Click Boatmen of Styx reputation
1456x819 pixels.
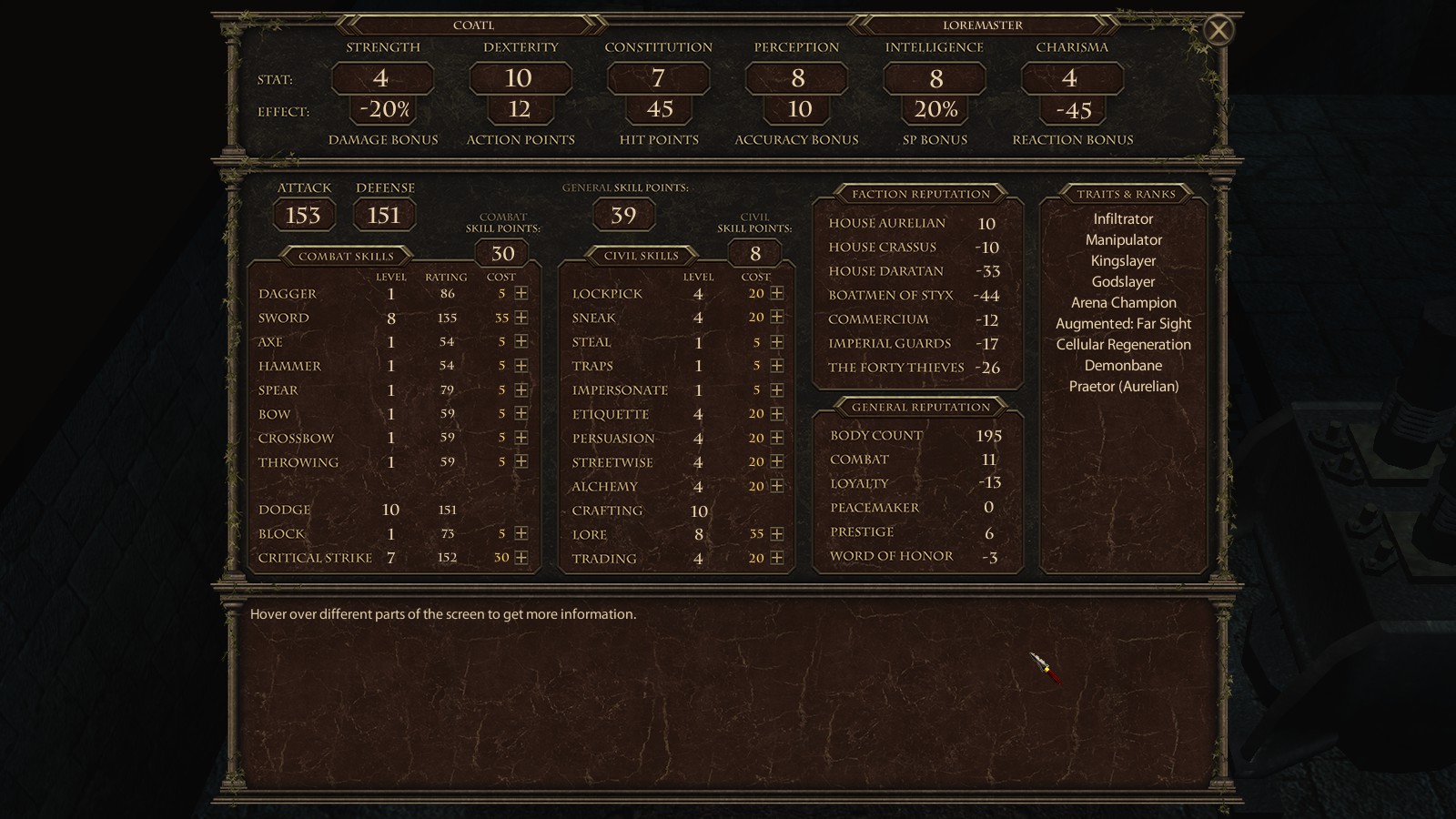tap(915, 295)
